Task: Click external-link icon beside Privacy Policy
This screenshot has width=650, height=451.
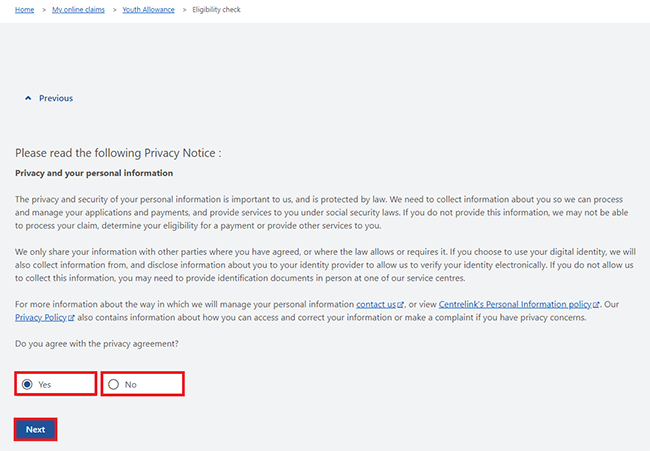Action: pyautogui.click(x=71, y=318)
